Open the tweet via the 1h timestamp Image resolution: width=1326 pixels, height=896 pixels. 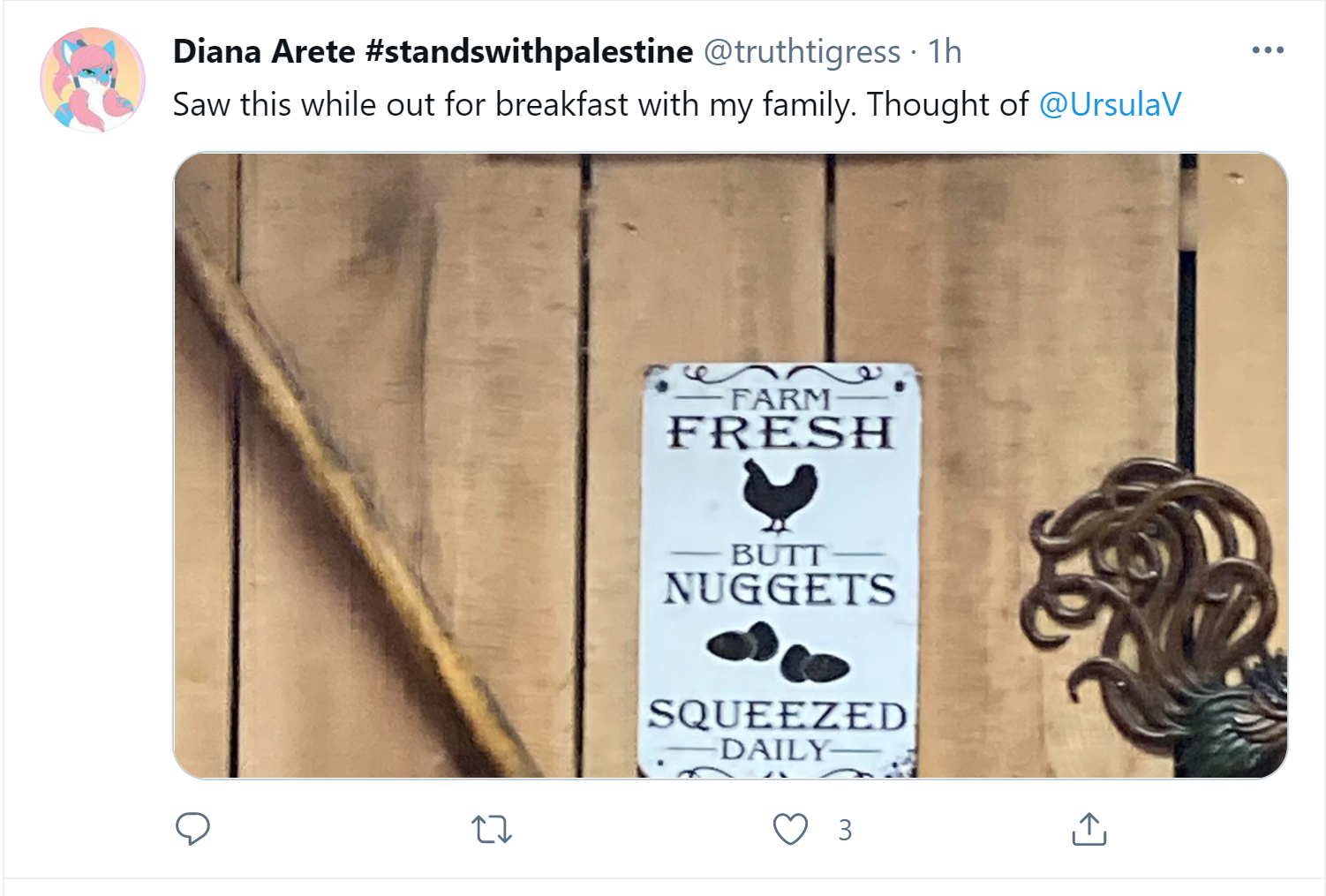tap(944, 51)
